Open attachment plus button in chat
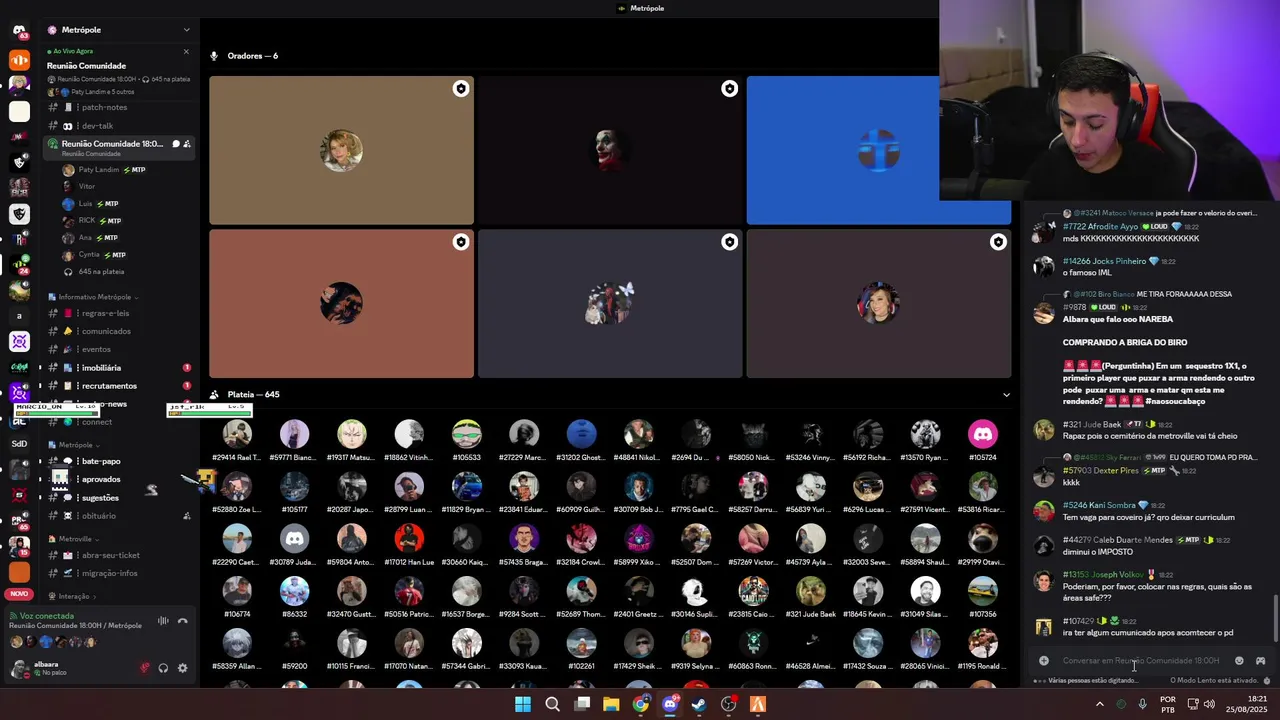The image size is (1280, 720). click(x=1044, y=661)
